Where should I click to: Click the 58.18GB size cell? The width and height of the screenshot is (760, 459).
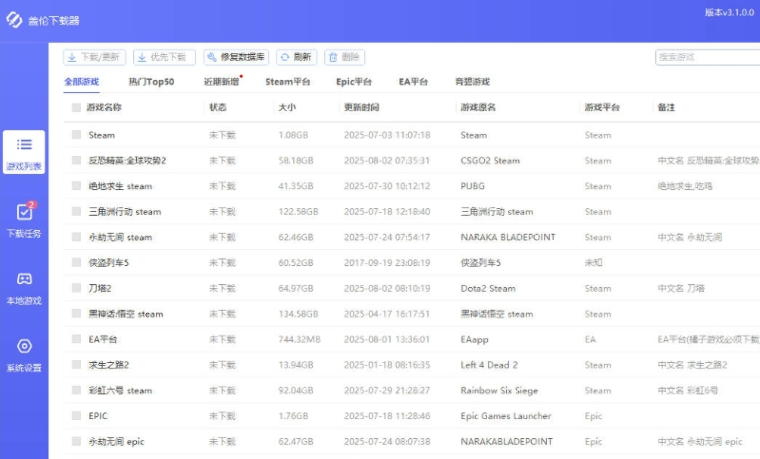pyautogui.click(x=296, y=160)
